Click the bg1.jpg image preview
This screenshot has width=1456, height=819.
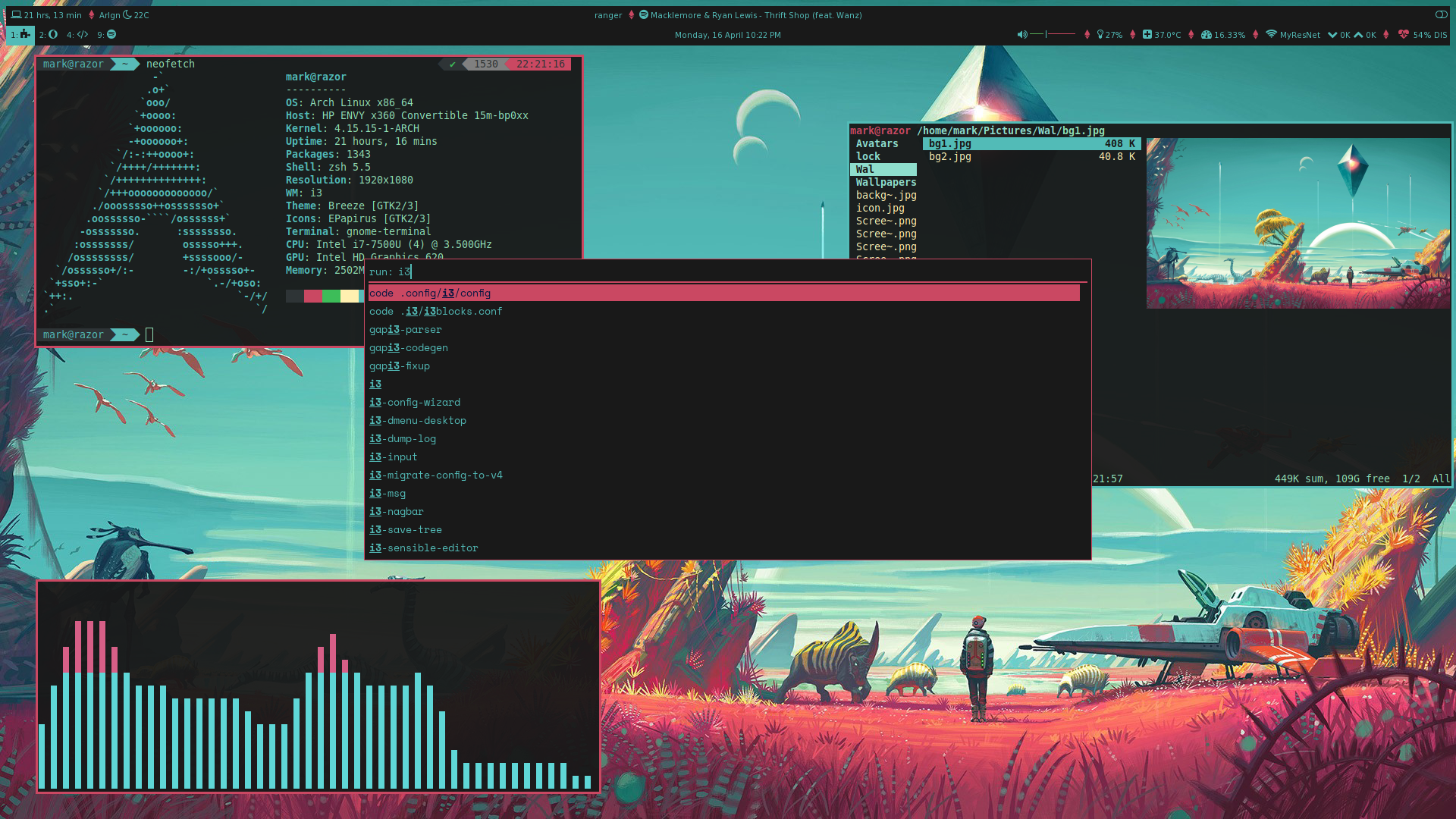pos(1298,223)
